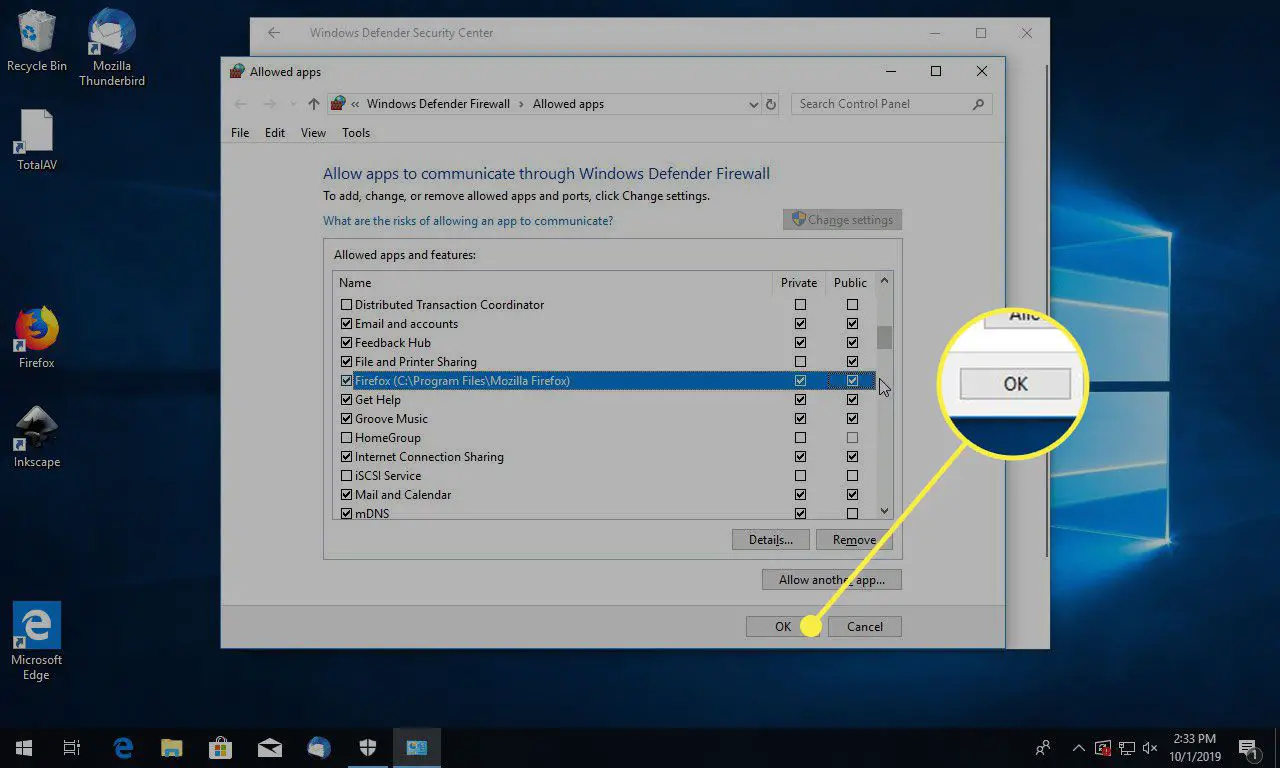Open the Windows Start menu
Viewport: 1280px width, 768px height.
pyautogui.click(x=24, y=747)
